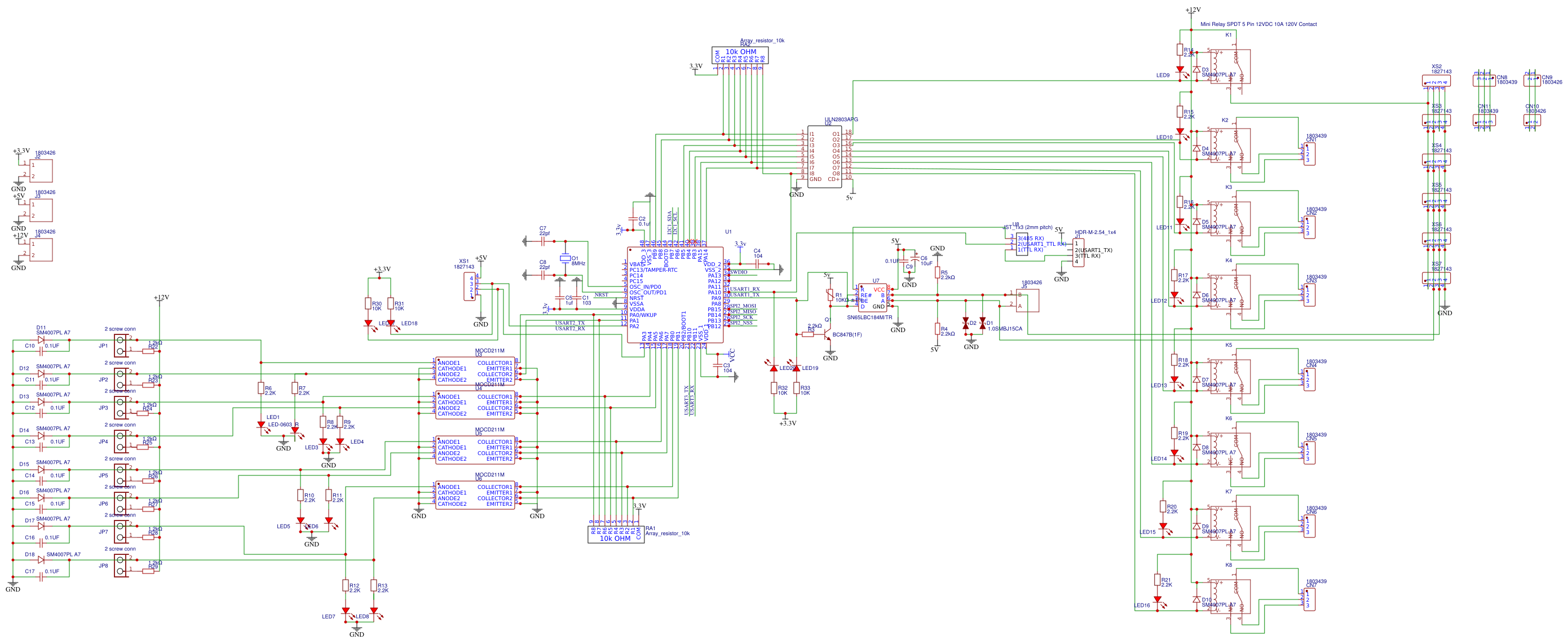Screen dimensions: 1568x644
Task: Select the J5 1803426 RS485 connector
Action: click(1028, 301)
